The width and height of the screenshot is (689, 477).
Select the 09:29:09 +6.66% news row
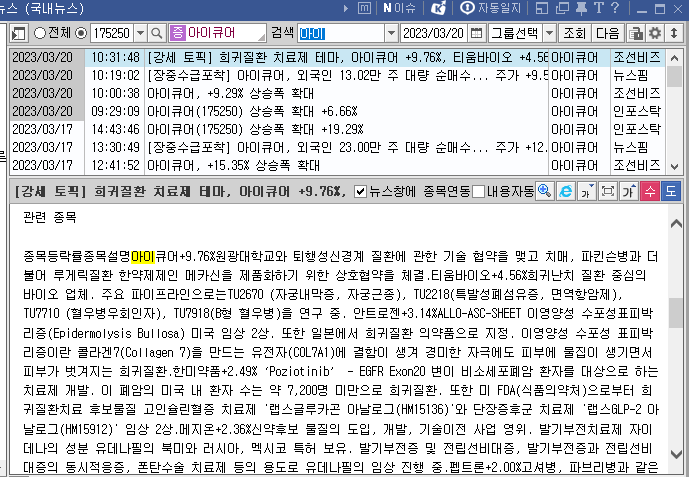pos(338,112)
